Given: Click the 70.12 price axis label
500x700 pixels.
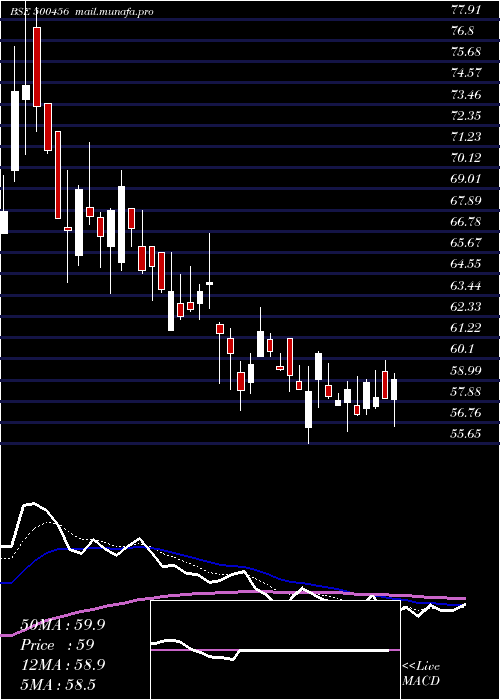Looking at the screenshot, I should click(x=466, y=158).
